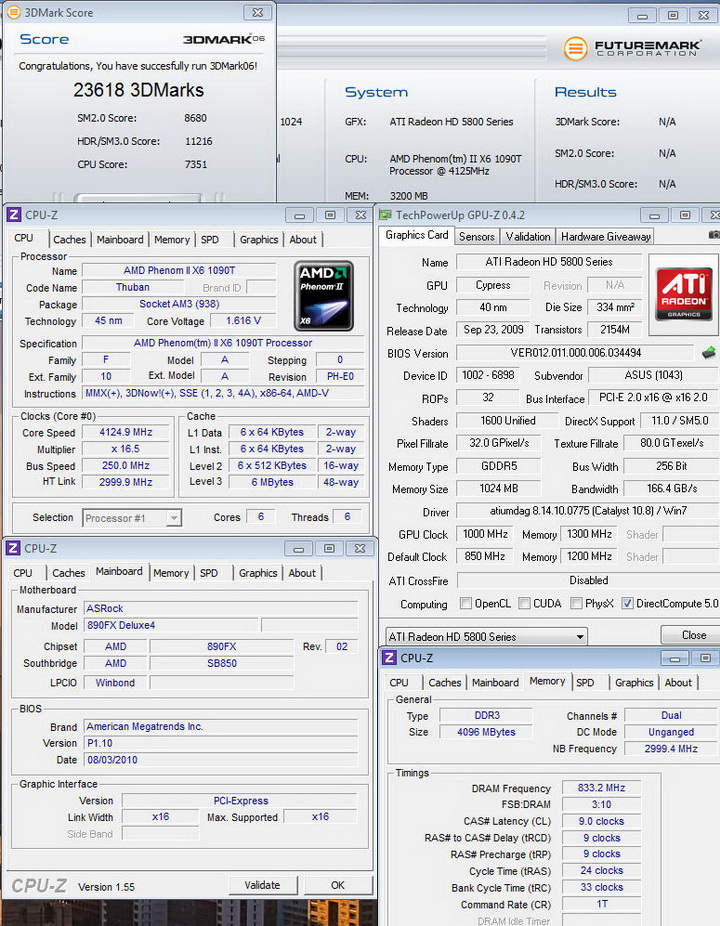
Task: Click the Driver field atiumdag Catalyst 10.8
Action: coord(588,511)
